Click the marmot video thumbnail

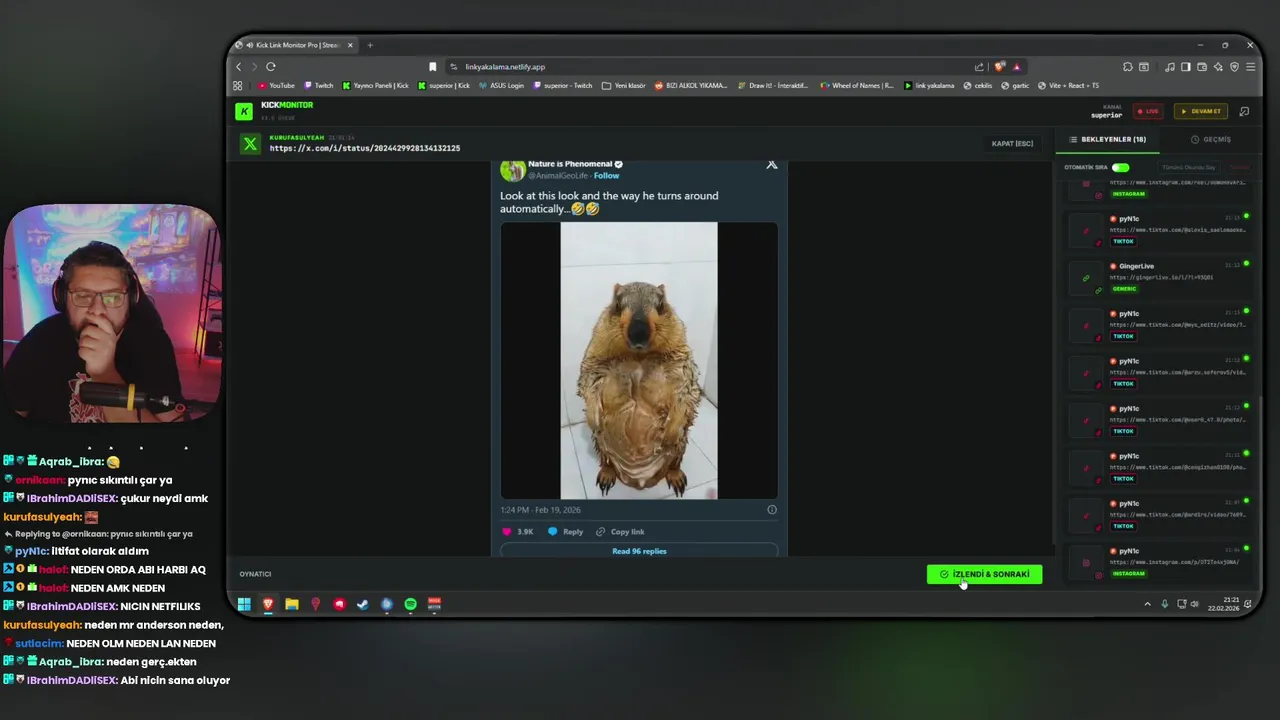639,361
